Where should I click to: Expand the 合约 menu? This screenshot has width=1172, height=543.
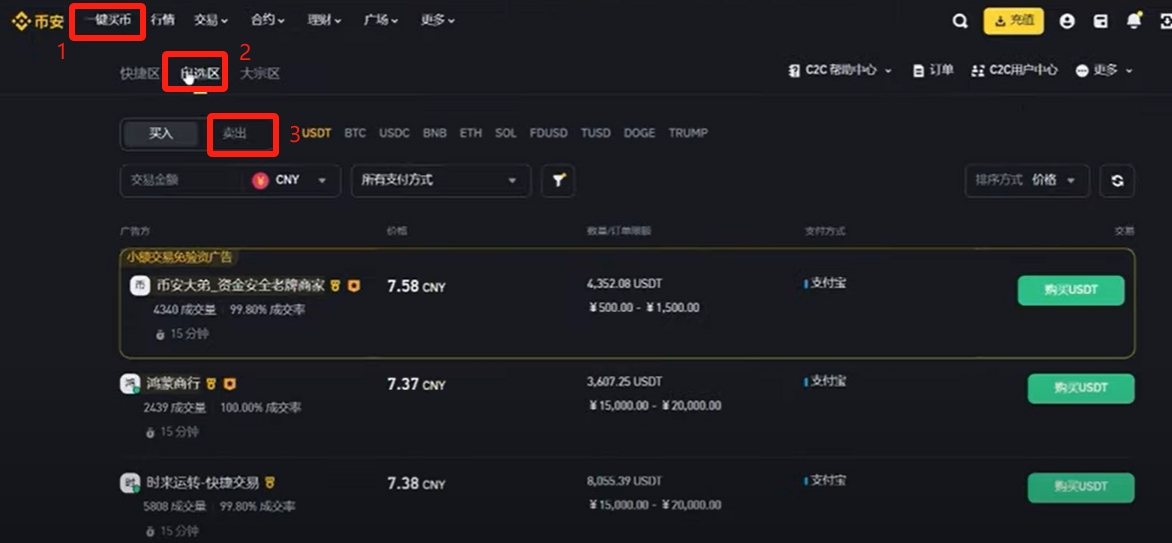(x=268, y=20)
